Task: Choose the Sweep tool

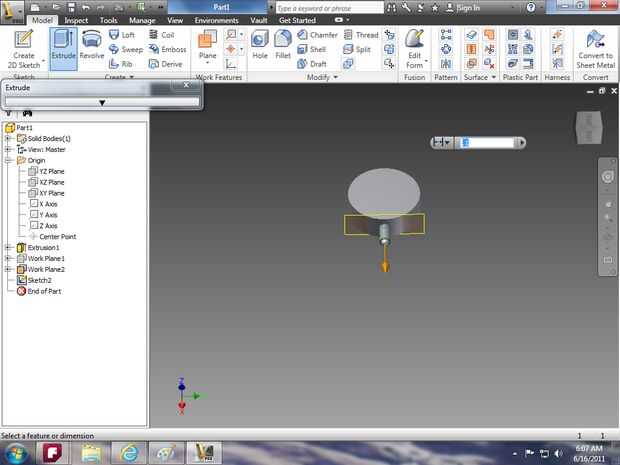Action: pyautogui.click(x=126, y=49)
